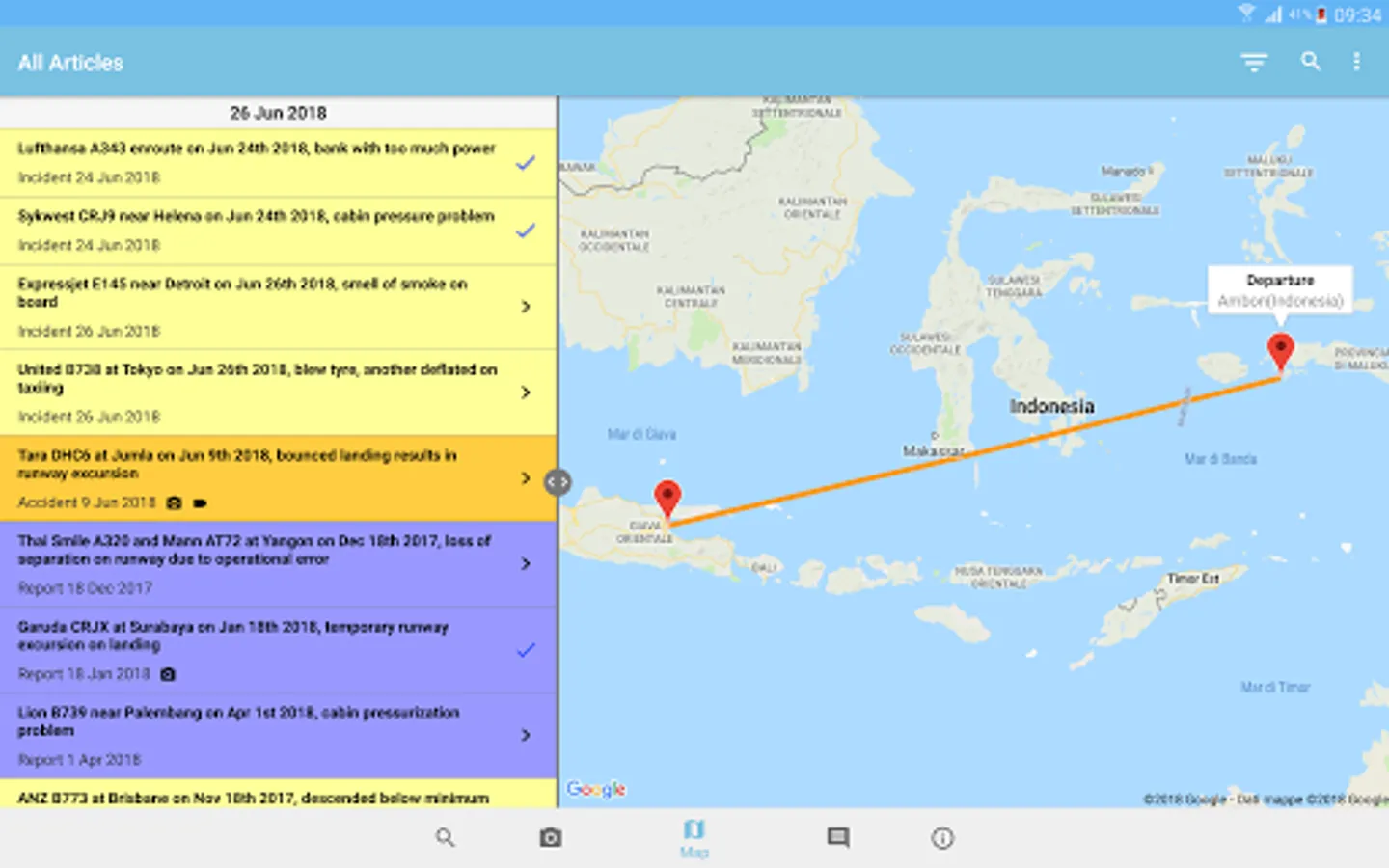Open Garuda CRJX at Surabaya article title
The image size is (1389, 868).
pyautogui.click(x=233, y=636)
